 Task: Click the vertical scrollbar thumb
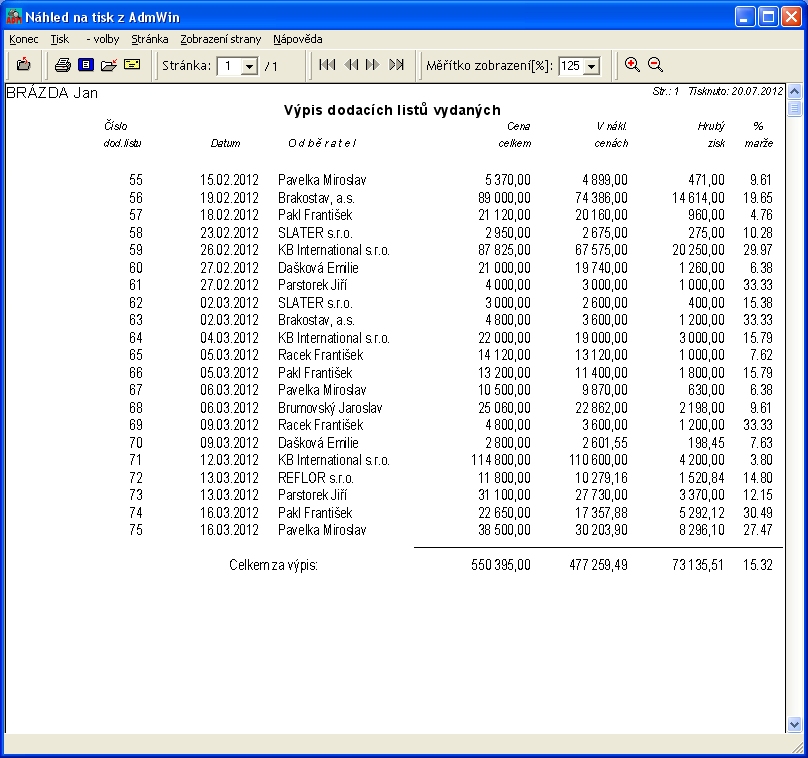pos(794,108)
